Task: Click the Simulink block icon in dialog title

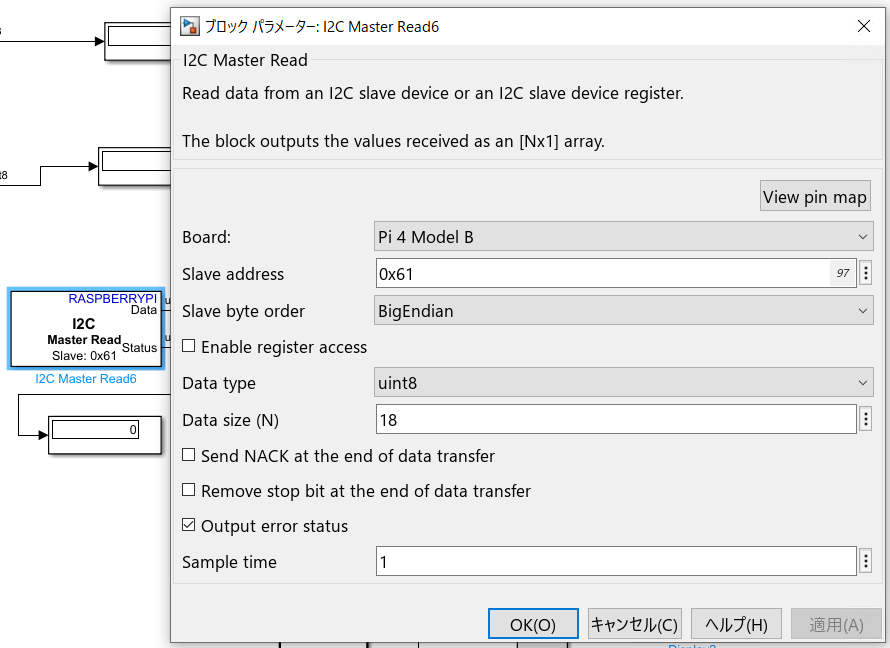Action: point(190,26)
